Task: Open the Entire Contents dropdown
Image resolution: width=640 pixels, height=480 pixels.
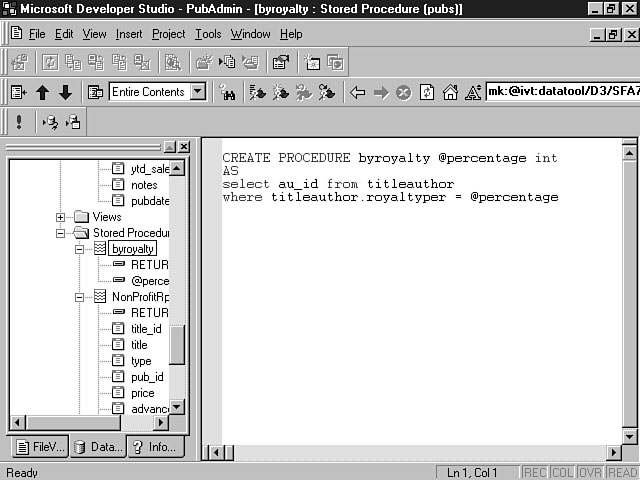Action: 197,92
